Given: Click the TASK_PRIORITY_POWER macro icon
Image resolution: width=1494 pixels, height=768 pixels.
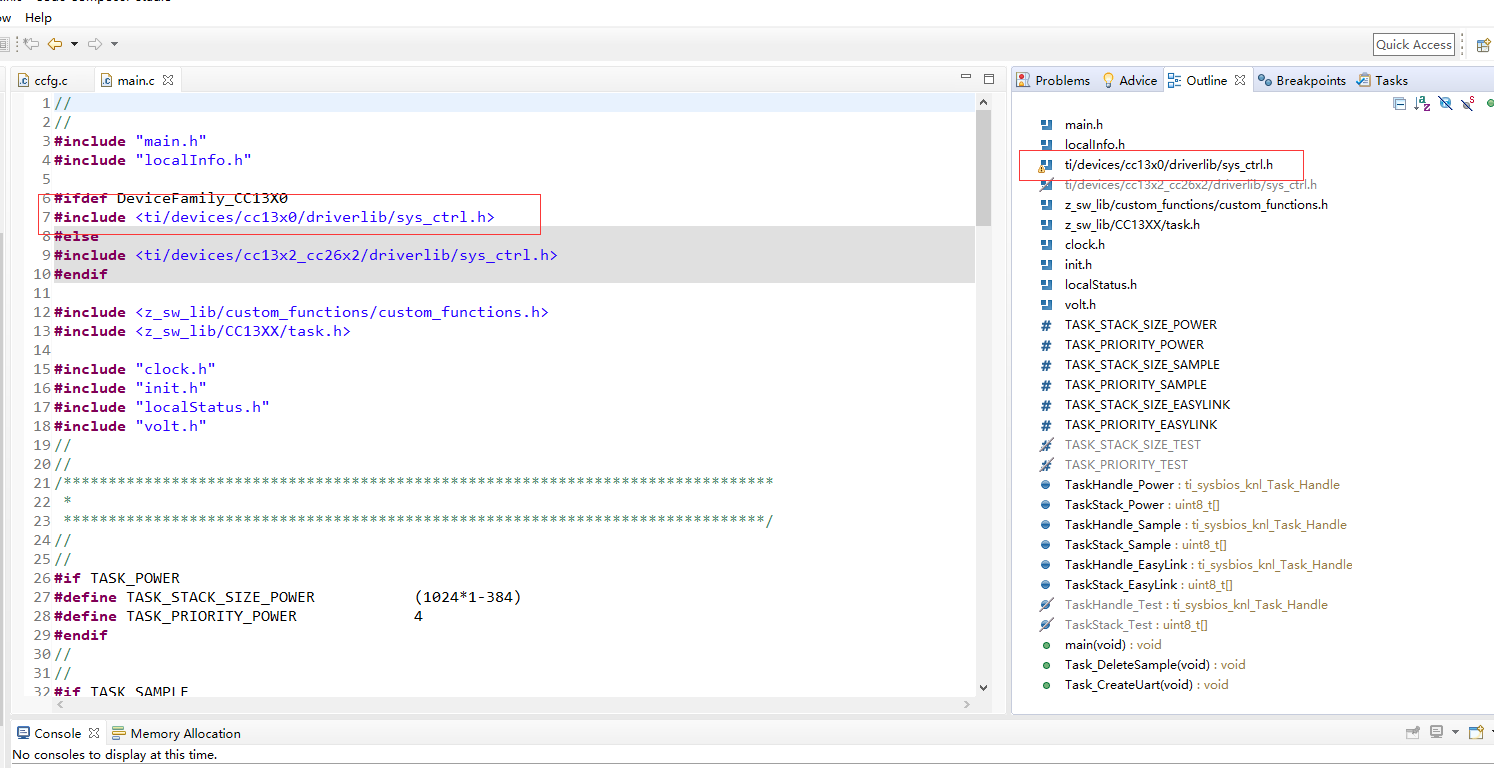Looking at the screenshot, I should click(1046, 345).
